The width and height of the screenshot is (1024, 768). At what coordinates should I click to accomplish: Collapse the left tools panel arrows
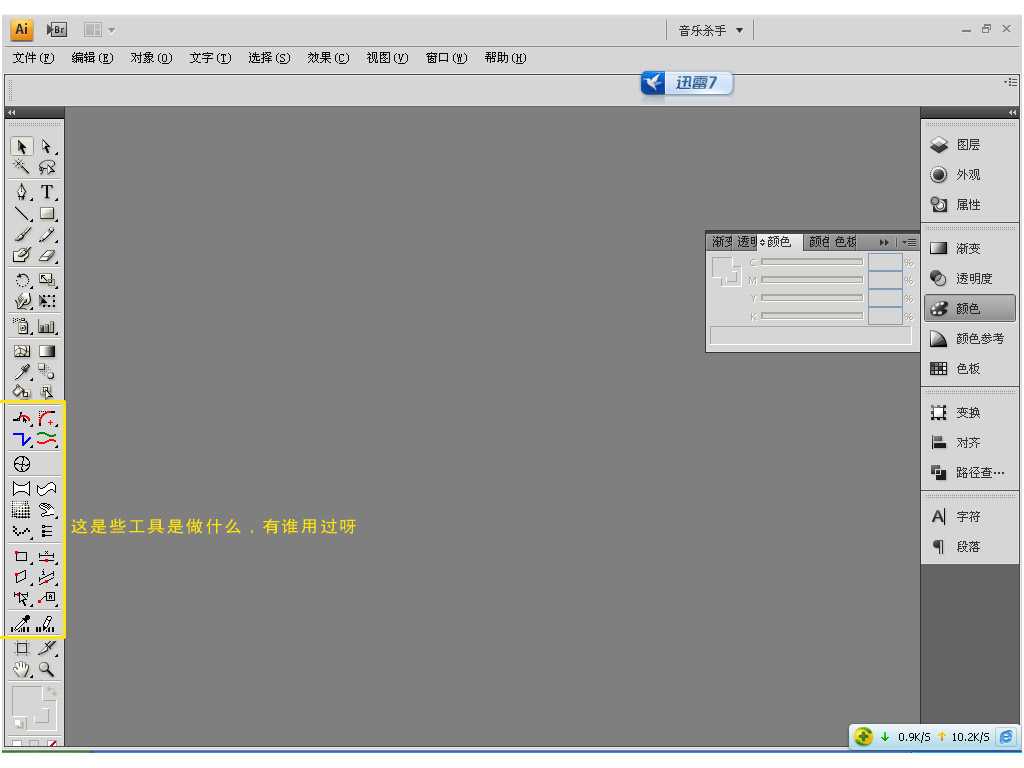tap(12, 112)
